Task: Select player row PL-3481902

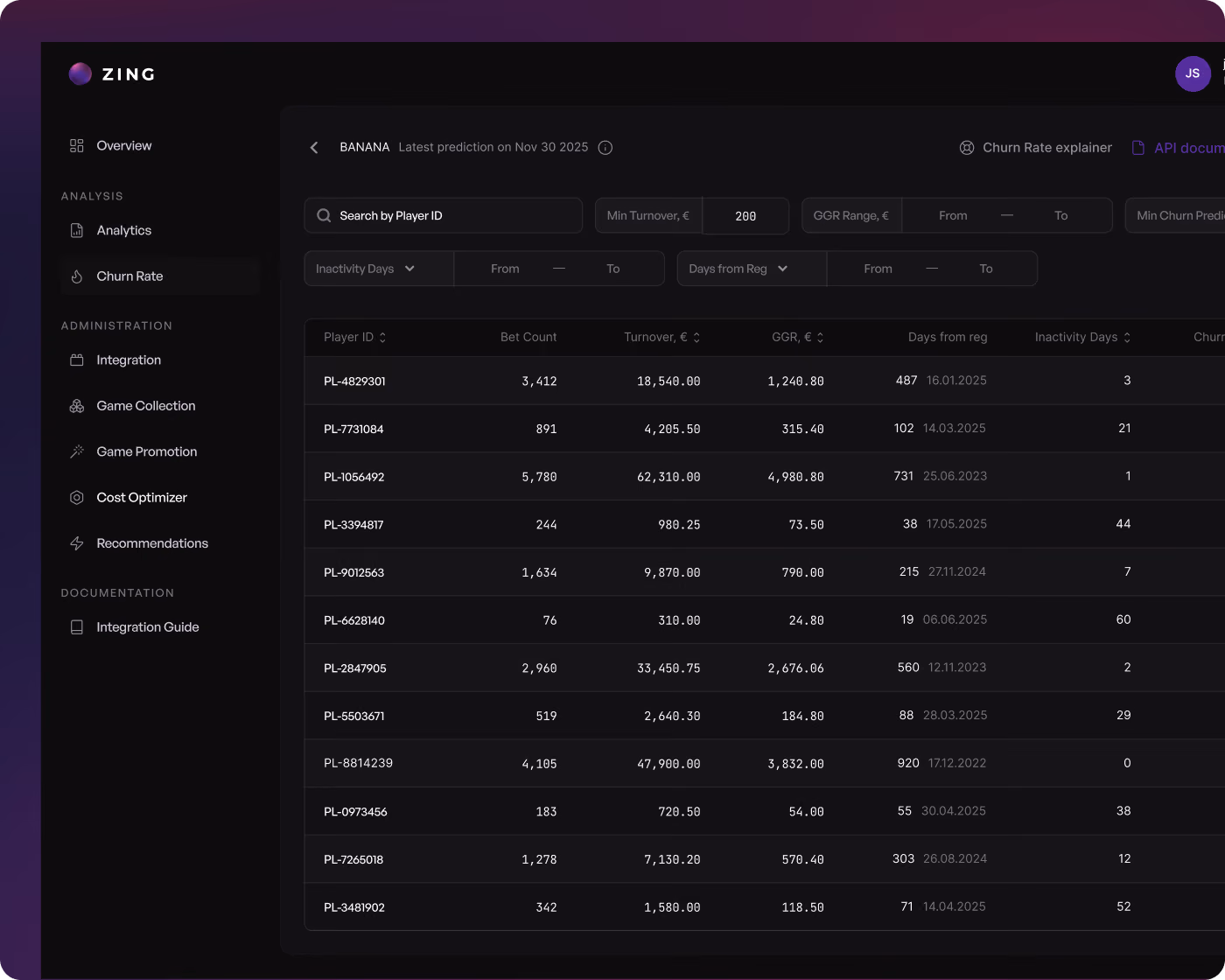Action: pyautogui.click(x=765, y=907)
